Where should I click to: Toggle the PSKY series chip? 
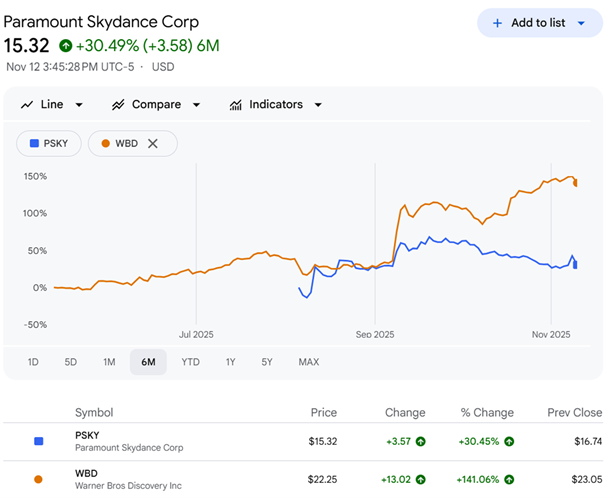coord(49,143)
